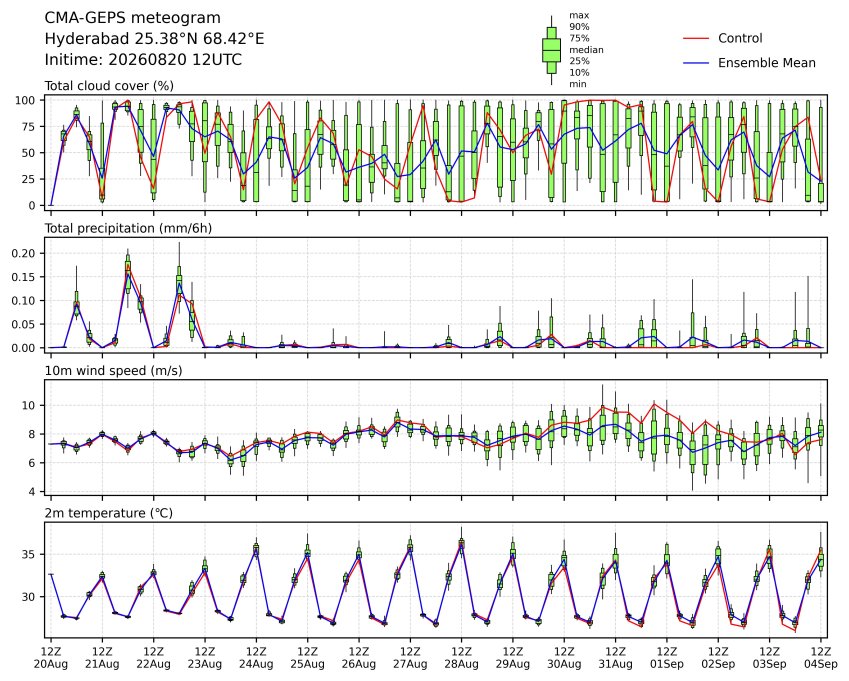Click the median label in the legend
Viewport: 849px width, 681px height.
(x=586, y=50)
